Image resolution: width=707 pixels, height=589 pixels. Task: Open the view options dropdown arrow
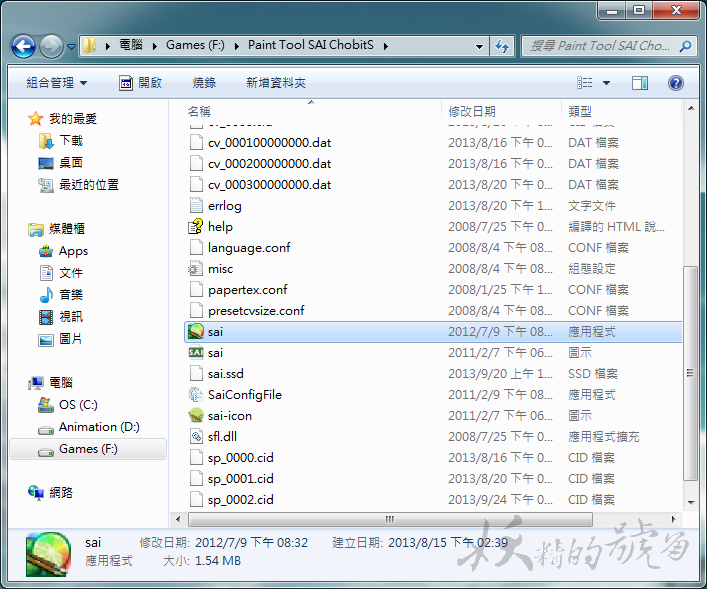tap(606, 83)
